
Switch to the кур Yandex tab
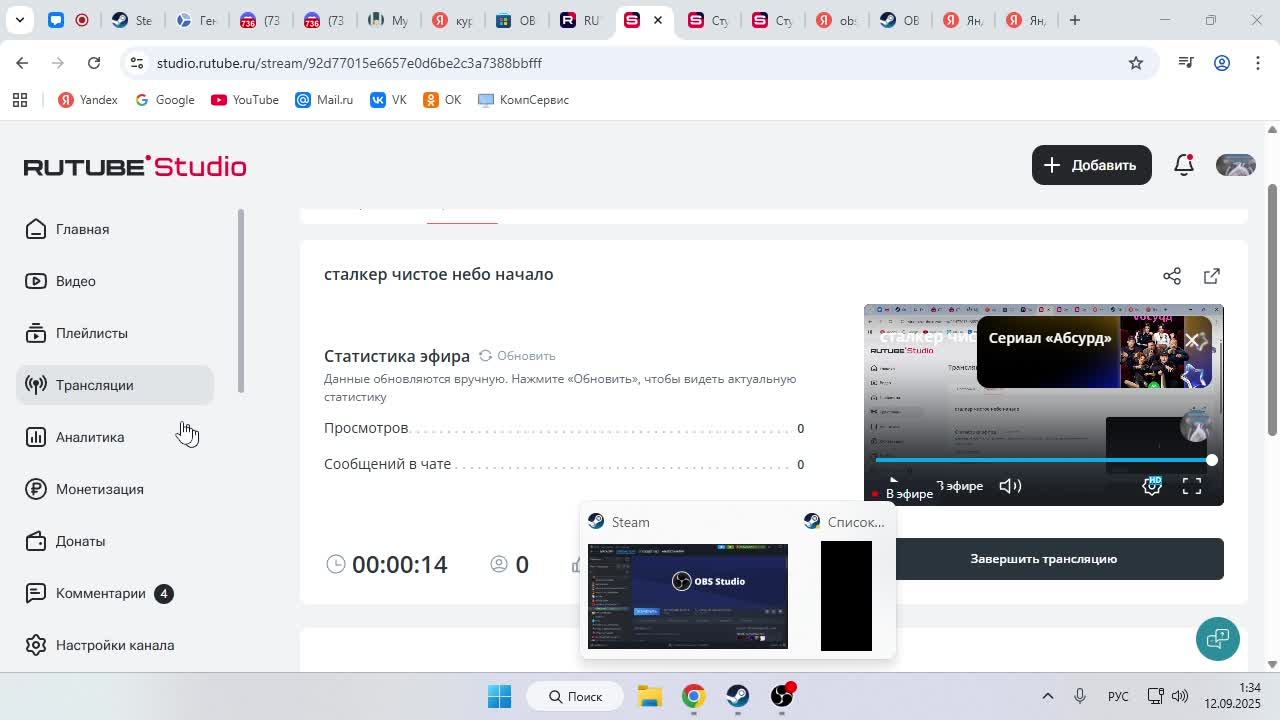point(452,20)
